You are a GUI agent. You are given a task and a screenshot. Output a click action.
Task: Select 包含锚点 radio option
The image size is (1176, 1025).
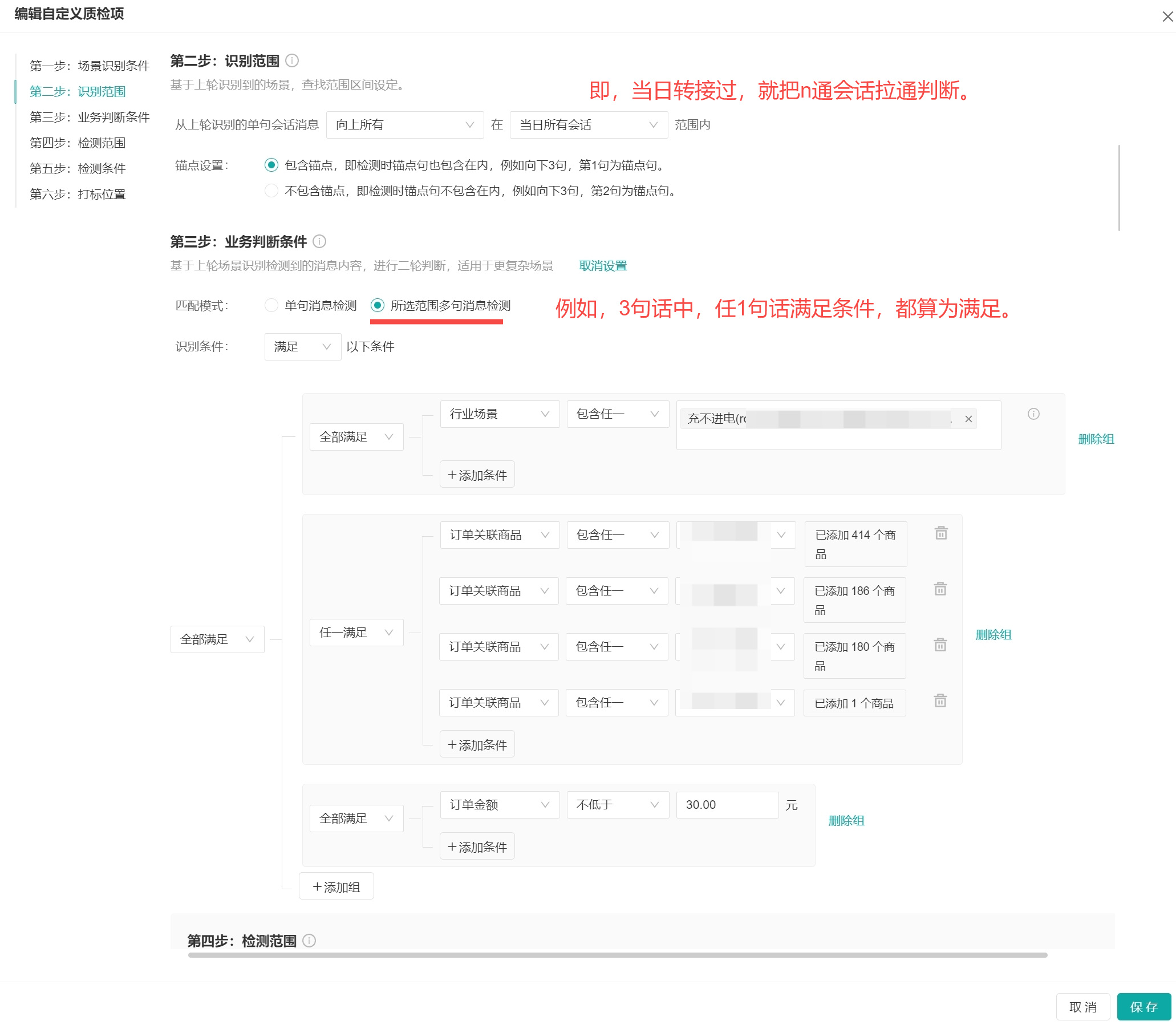coord(271,165)
